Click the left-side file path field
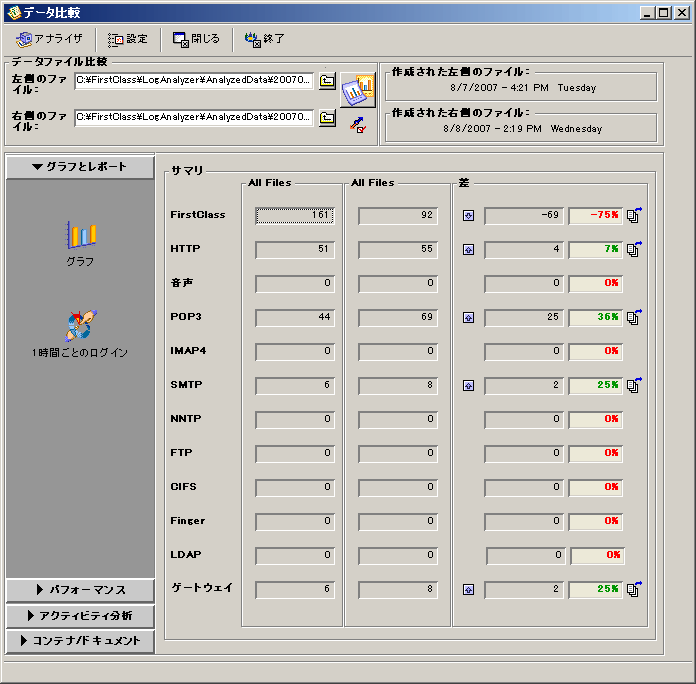 [x=194, y=81]
